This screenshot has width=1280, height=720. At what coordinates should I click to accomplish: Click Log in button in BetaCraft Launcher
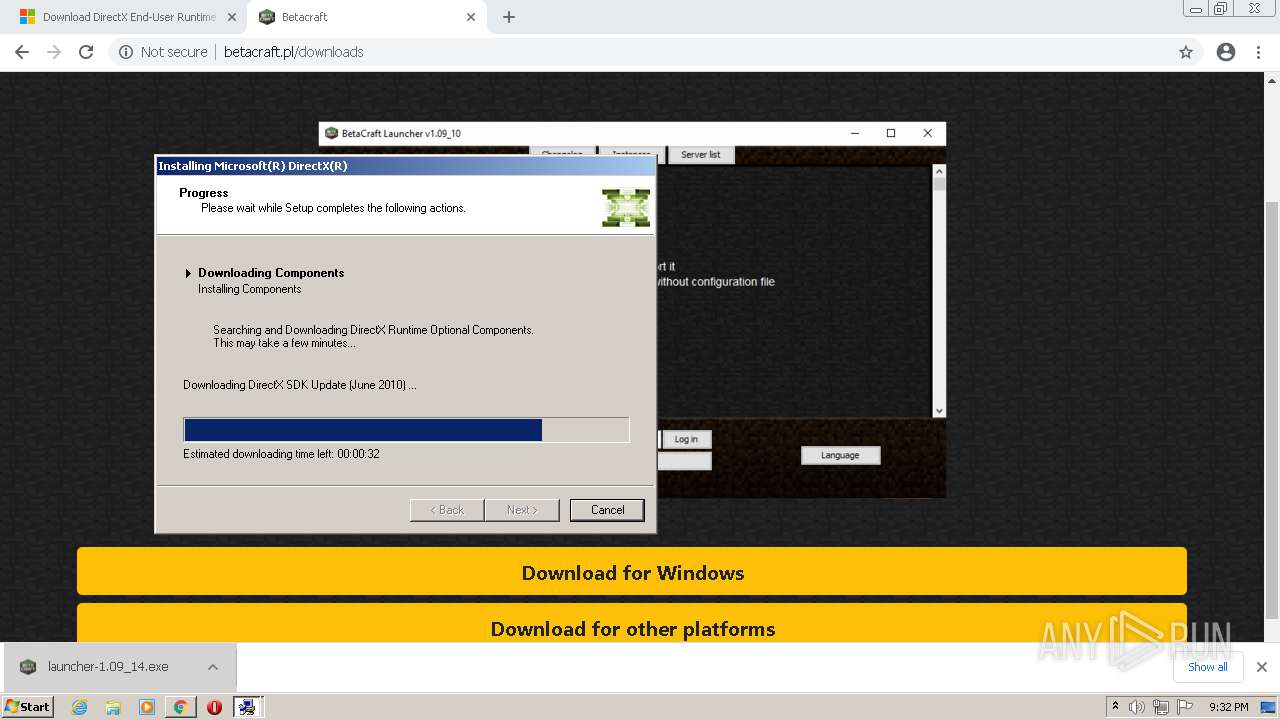pos(686,439)
